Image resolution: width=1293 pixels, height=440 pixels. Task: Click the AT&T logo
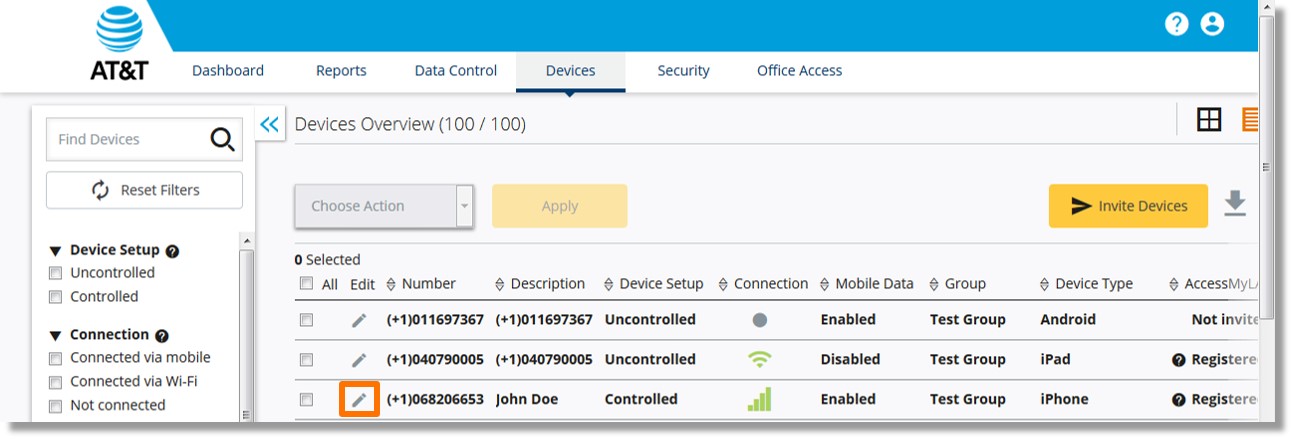tap(119, 42)
